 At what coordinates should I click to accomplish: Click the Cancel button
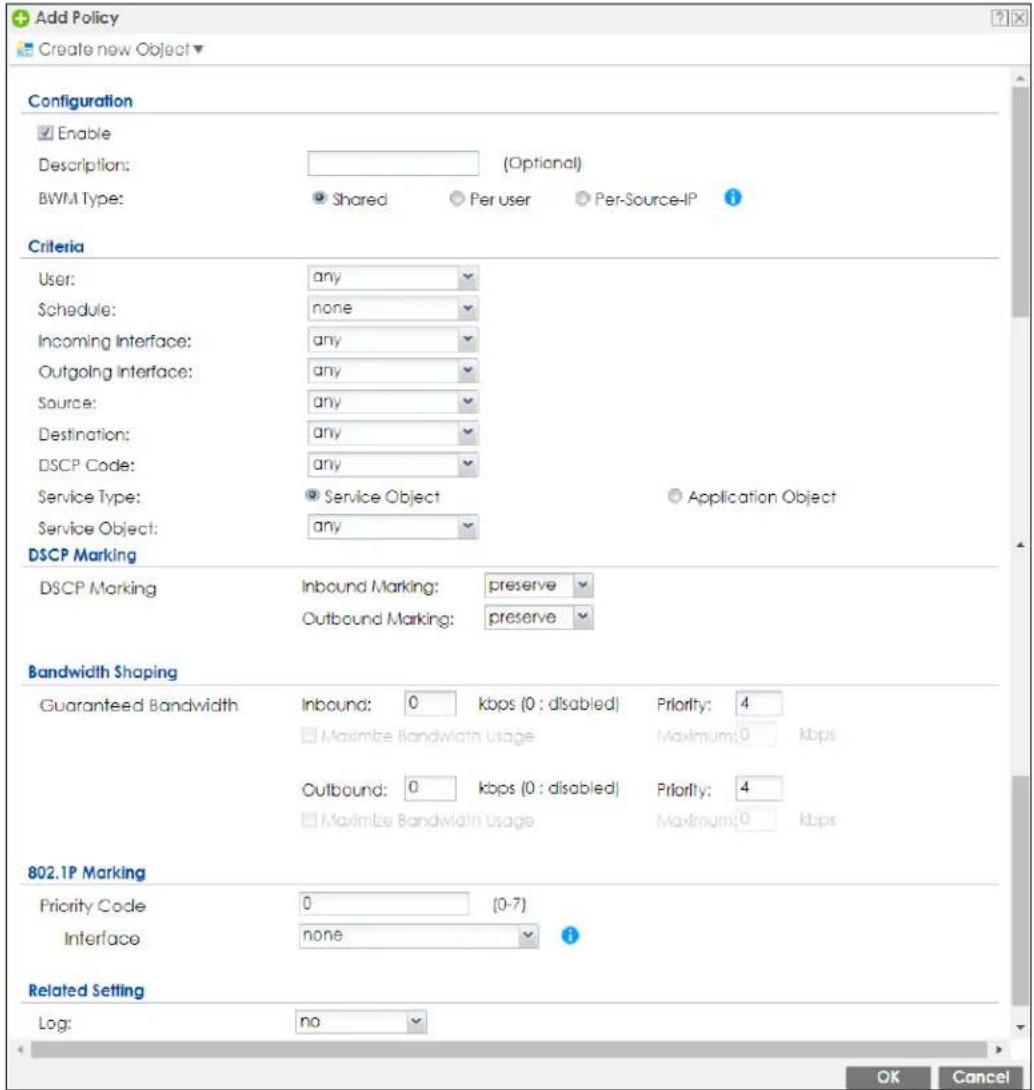click(980, 1077)
